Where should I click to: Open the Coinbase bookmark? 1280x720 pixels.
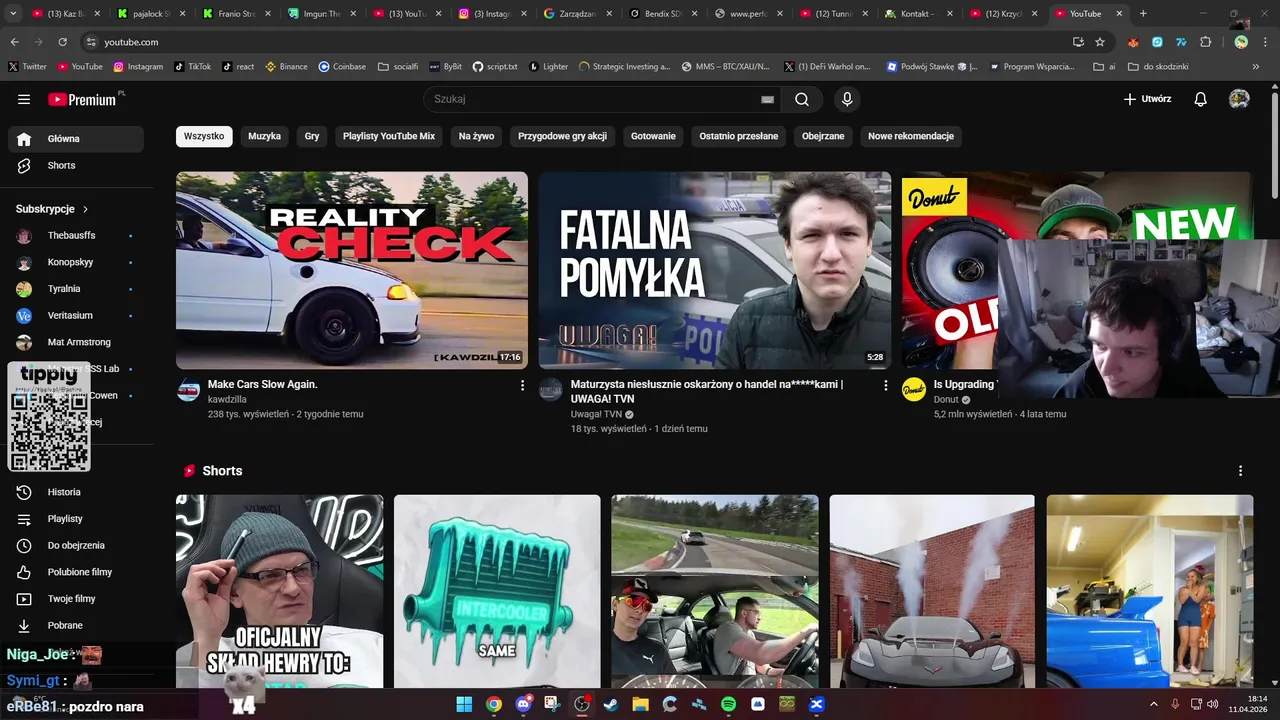click(x=342, y=67)
